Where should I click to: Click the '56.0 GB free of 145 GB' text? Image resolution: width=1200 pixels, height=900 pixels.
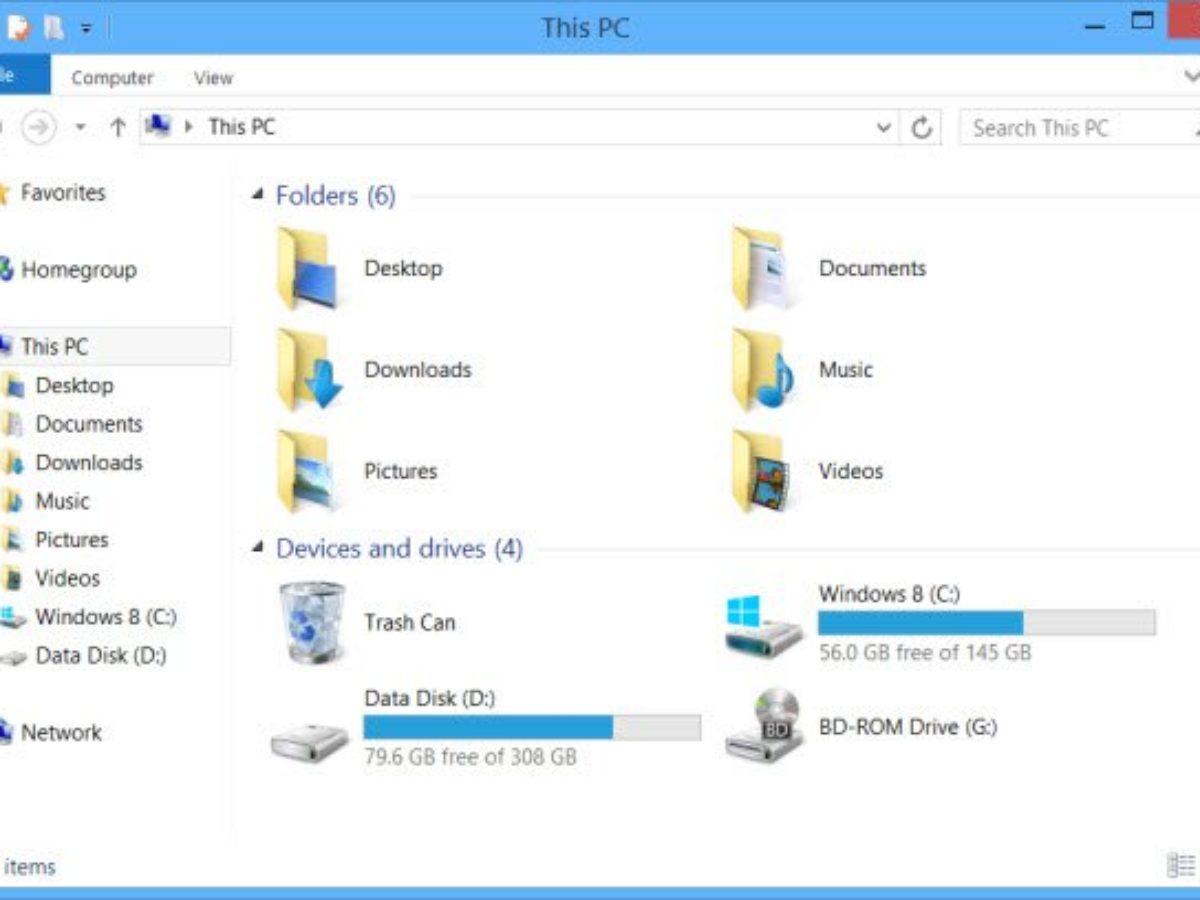tap(925, 653)
